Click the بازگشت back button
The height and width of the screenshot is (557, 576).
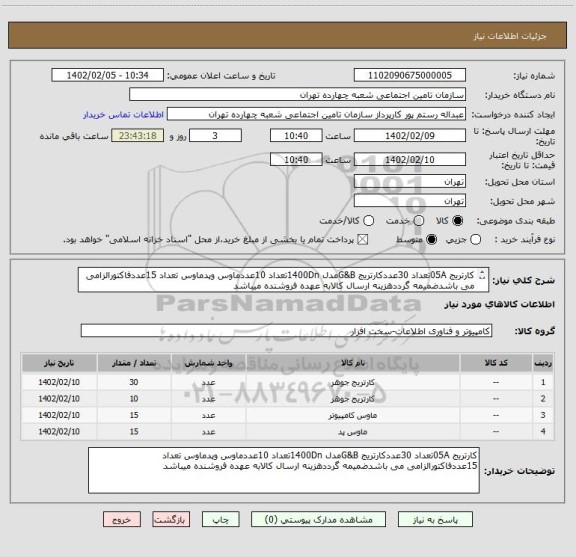click(x=171, y=520)
